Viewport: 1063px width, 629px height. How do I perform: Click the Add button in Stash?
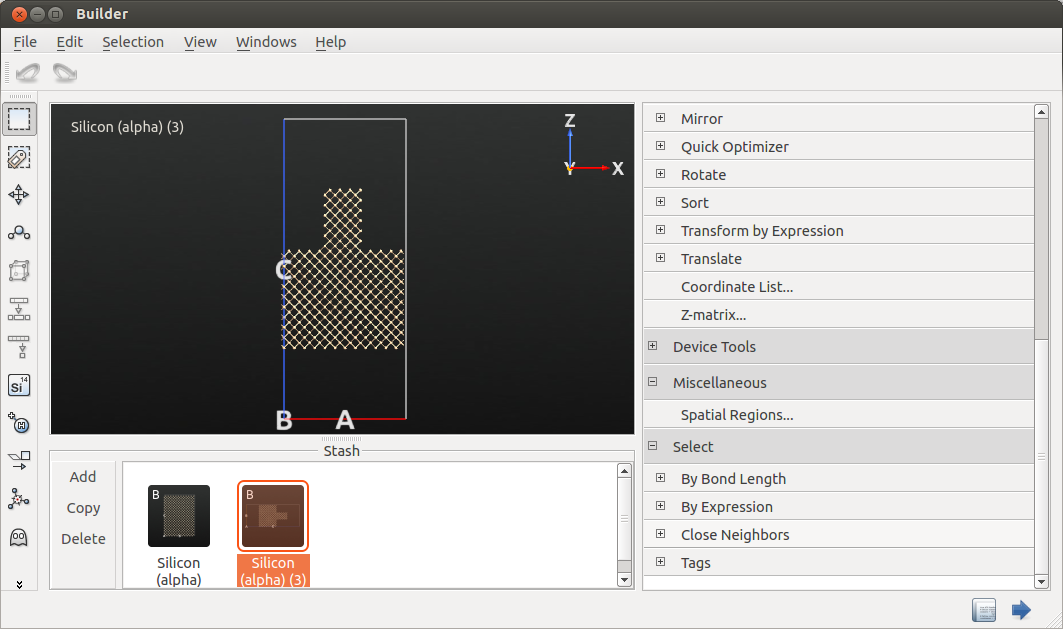pos(83,477)
